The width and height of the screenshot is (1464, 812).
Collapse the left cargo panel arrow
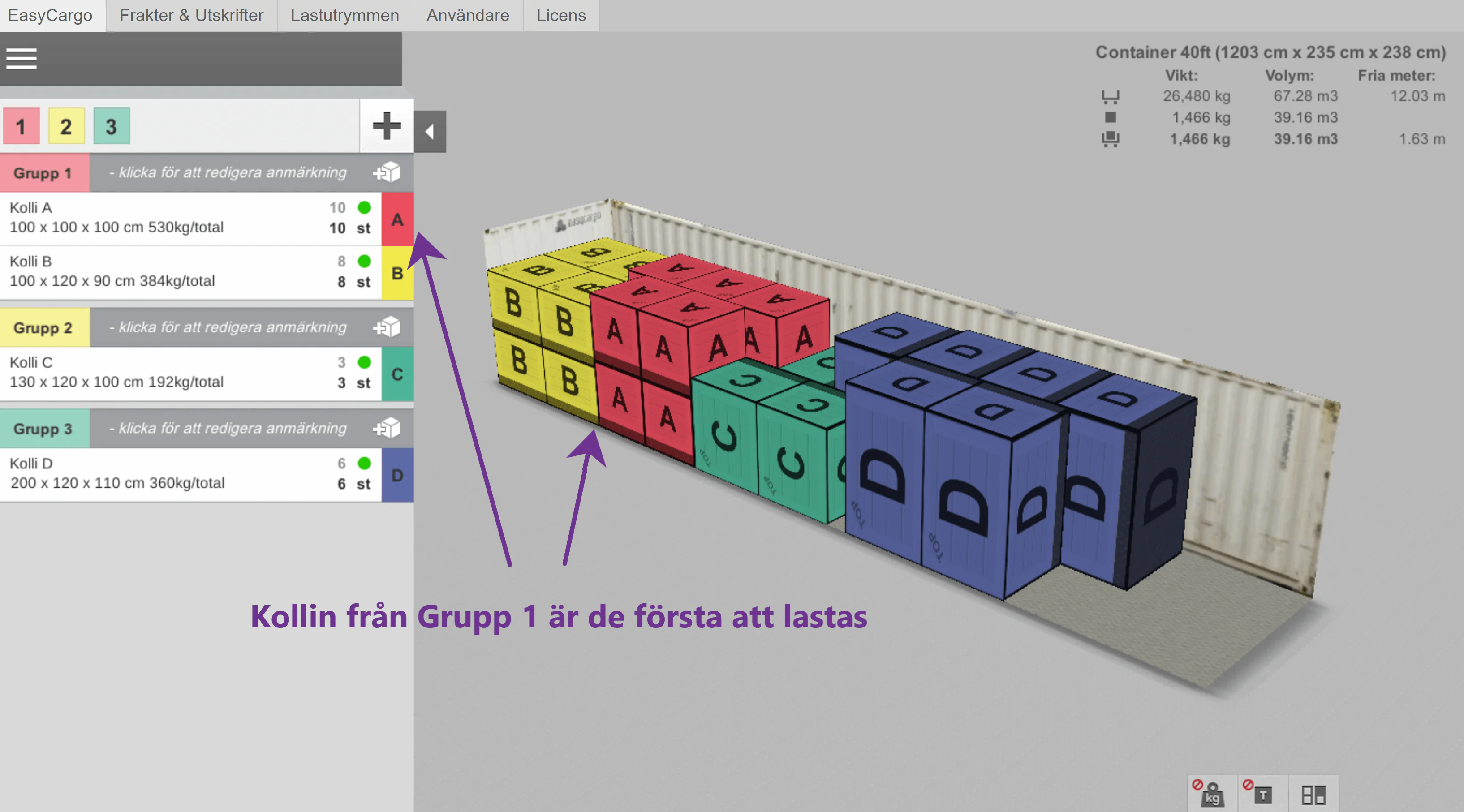(430, 132)
